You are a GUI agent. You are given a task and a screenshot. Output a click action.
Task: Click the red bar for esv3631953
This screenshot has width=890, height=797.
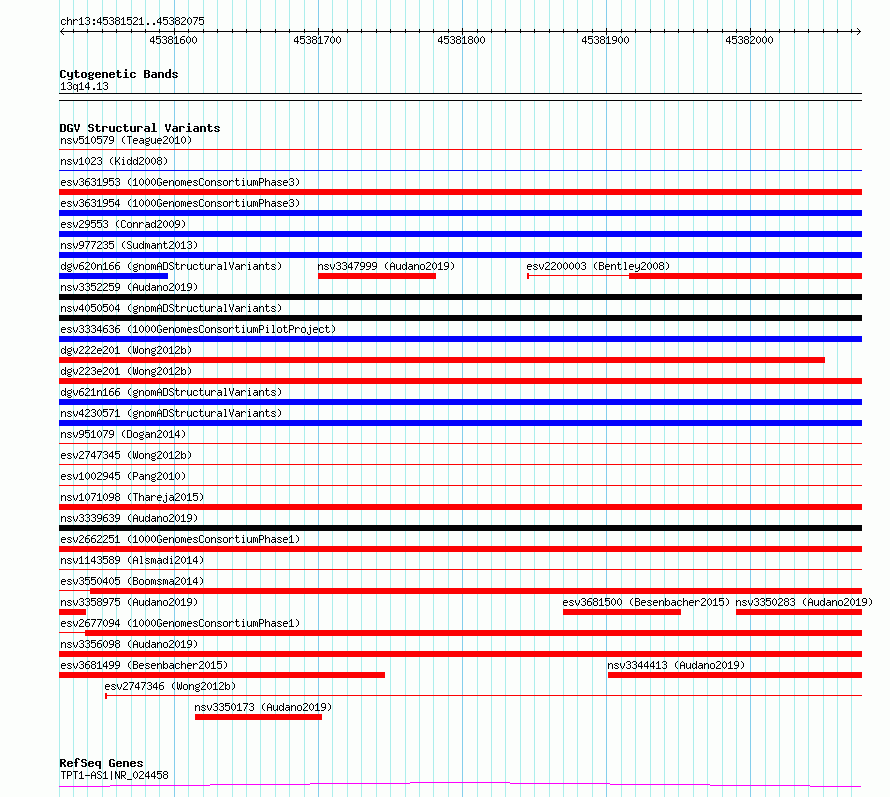[460, 192]
